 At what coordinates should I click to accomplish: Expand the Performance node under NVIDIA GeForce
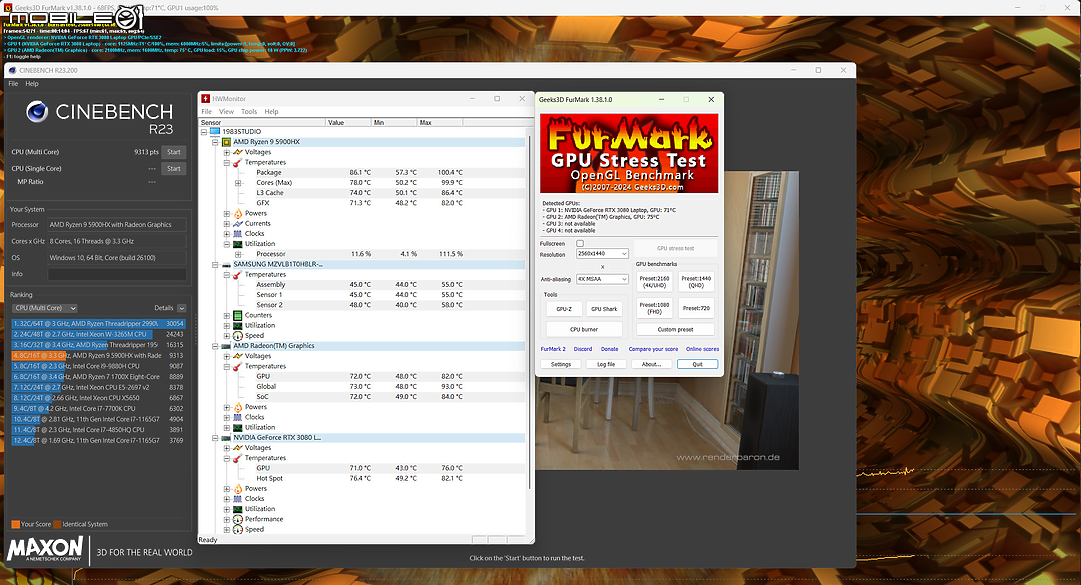click(x=227, y=520)
